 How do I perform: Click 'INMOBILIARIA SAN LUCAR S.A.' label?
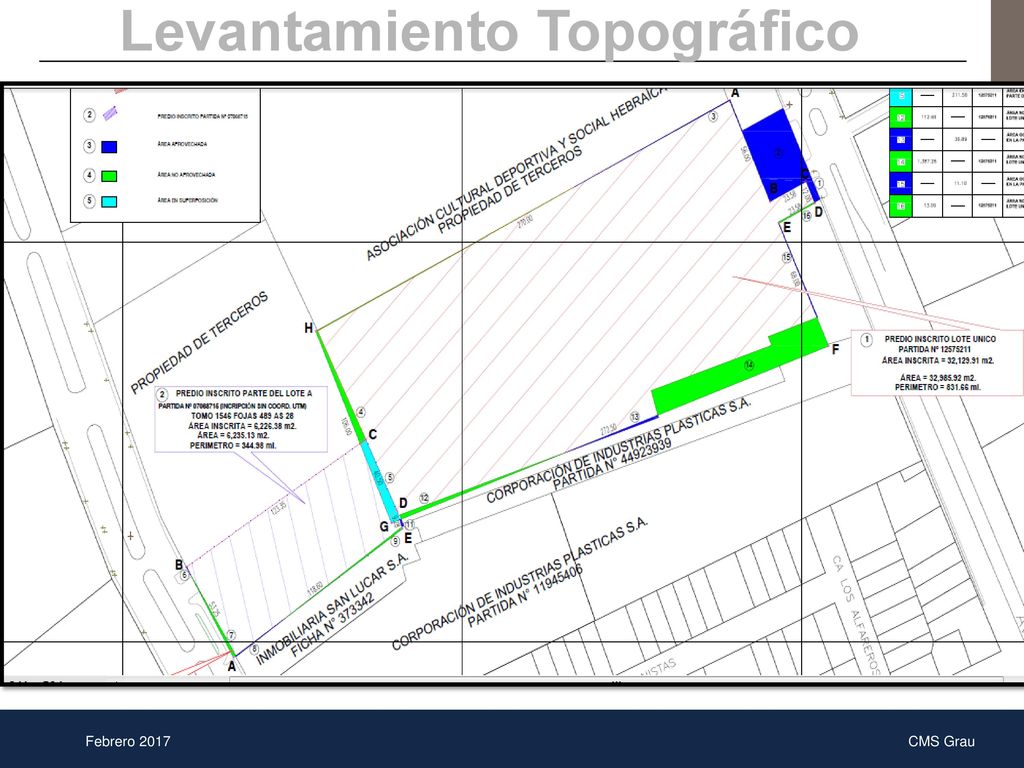tap(332, 609)
